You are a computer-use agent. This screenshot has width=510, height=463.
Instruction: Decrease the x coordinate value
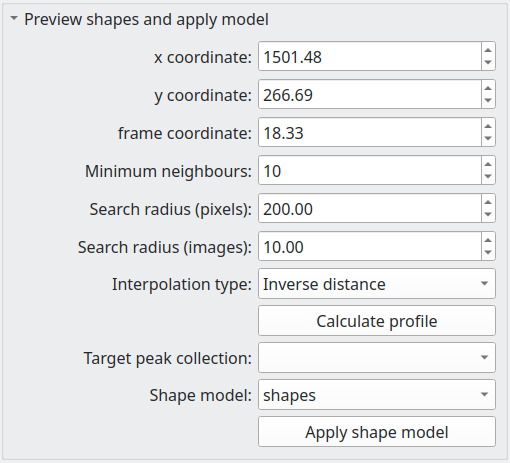(488, 63)
